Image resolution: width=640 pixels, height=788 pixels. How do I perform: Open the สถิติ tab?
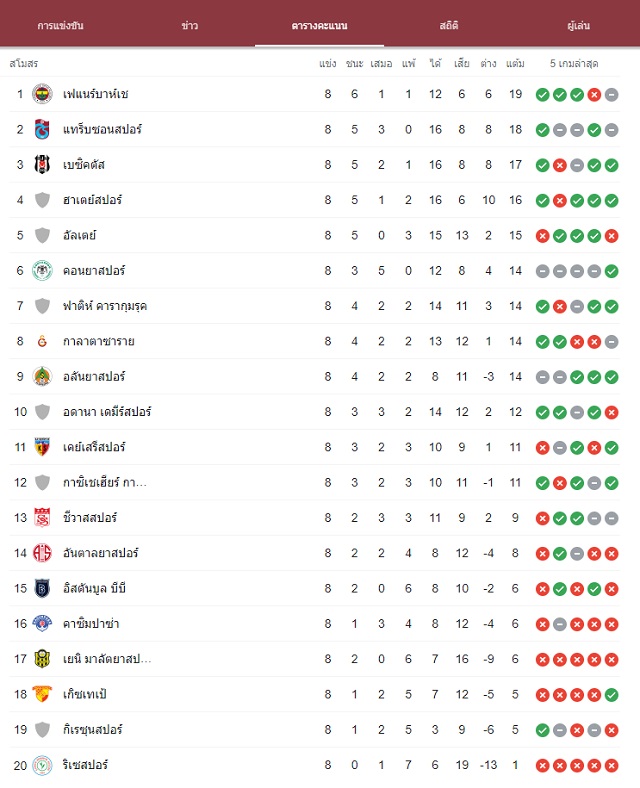[449, 26]
